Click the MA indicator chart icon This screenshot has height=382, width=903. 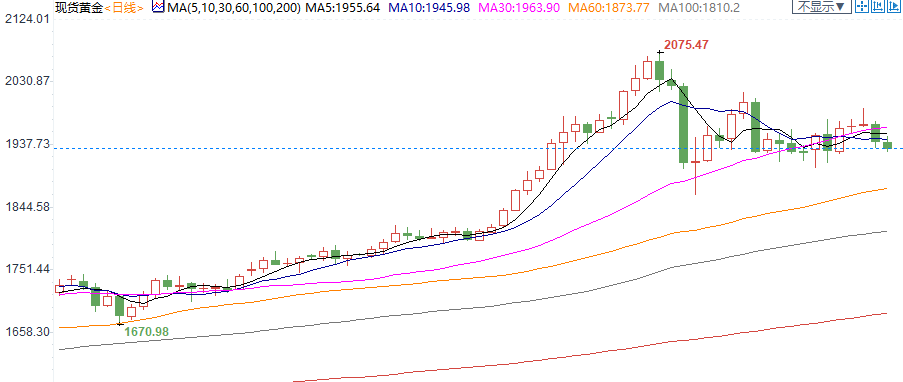click(x=158, y=7)
